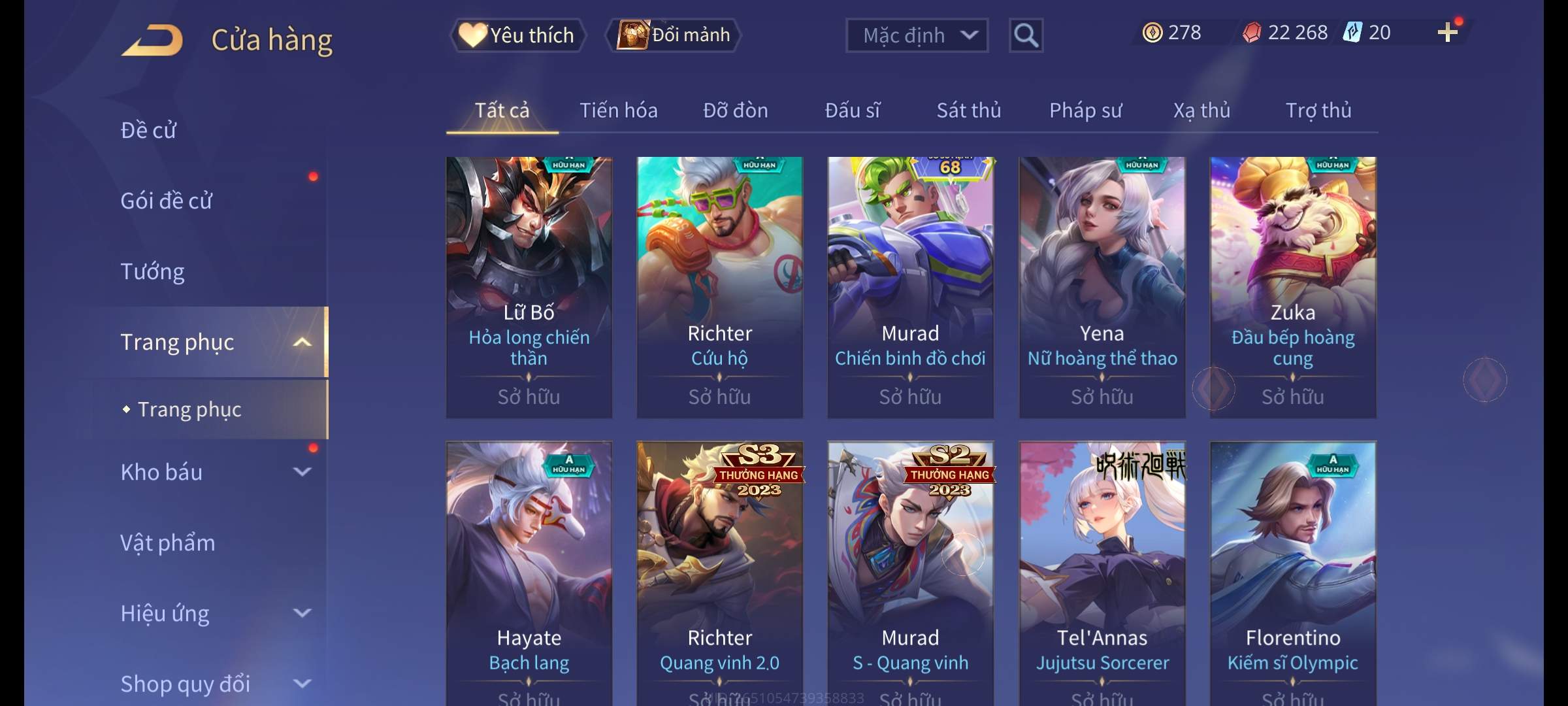Open the Mặc định sort dropdown
Viewport: 1568px width, 706px height.
point(917,35)
